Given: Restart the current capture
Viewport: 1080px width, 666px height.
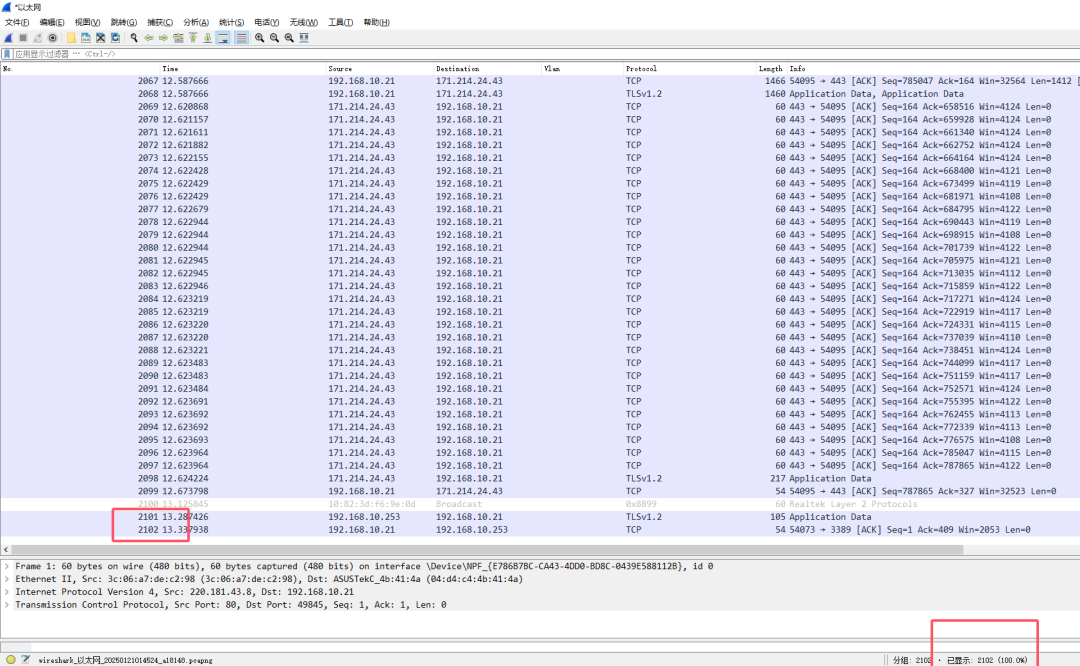Looking at the screenshot, I should coord(38,38).
